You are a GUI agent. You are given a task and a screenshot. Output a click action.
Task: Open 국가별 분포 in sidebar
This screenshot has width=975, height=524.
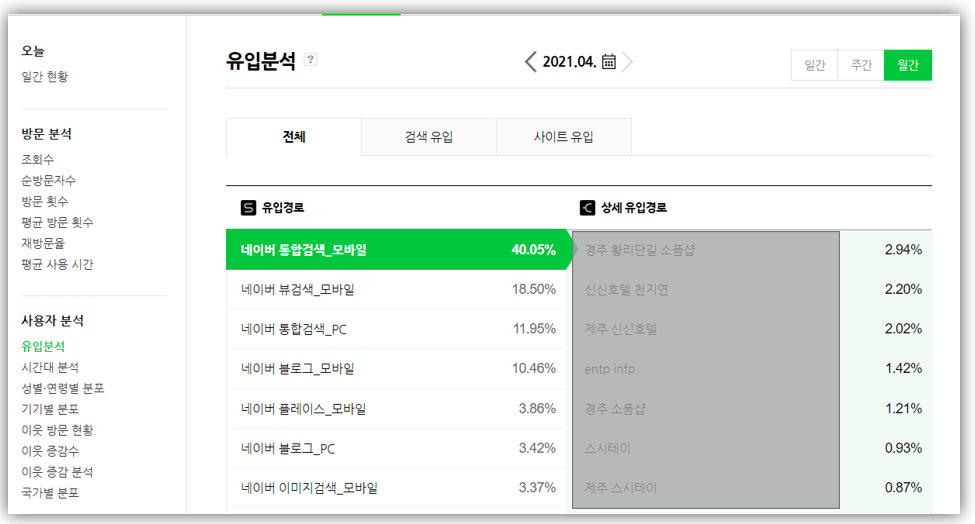50,492
